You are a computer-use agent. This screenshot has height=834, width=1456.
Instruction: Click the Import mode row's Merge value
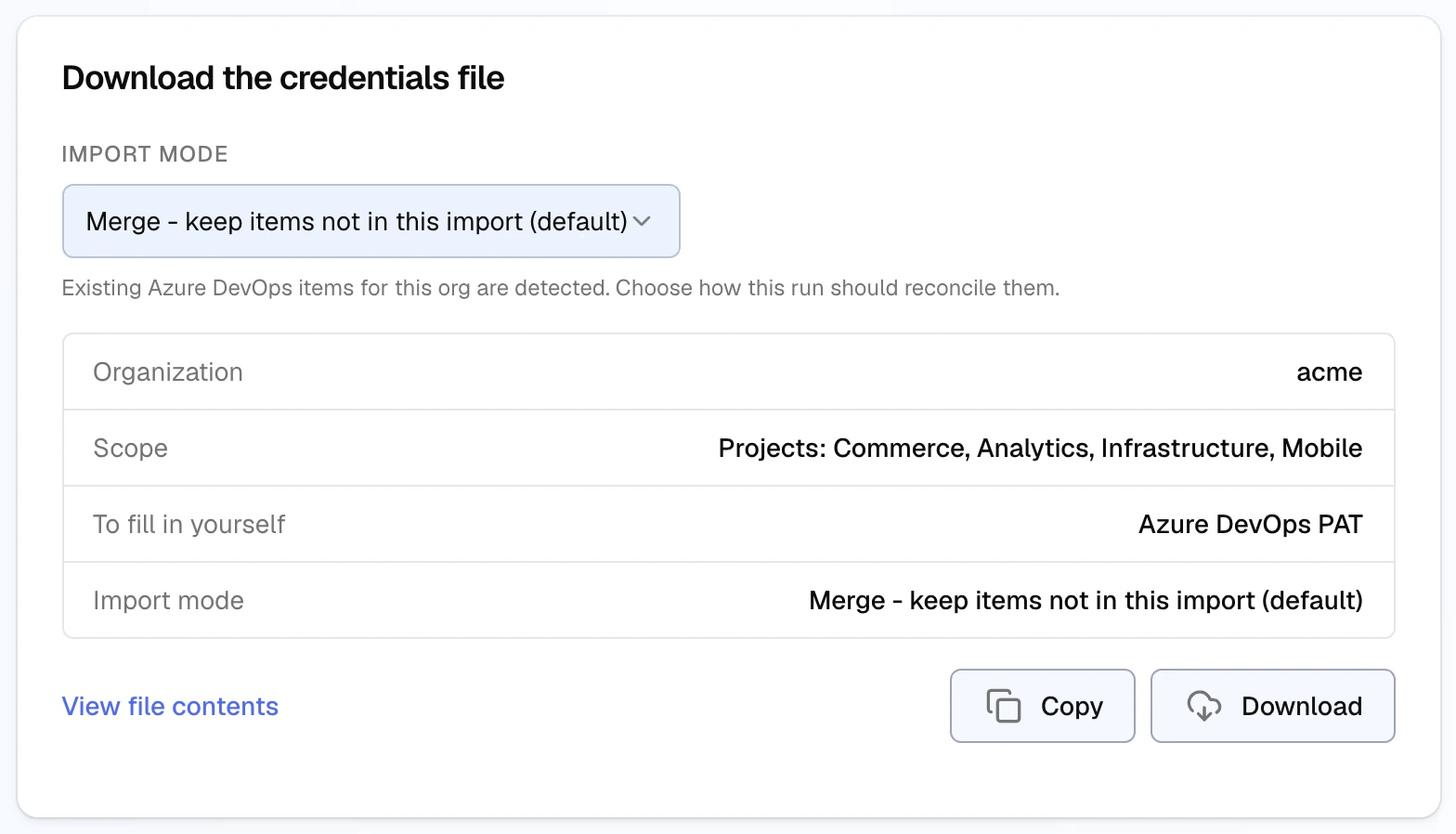pos(1085,600)
